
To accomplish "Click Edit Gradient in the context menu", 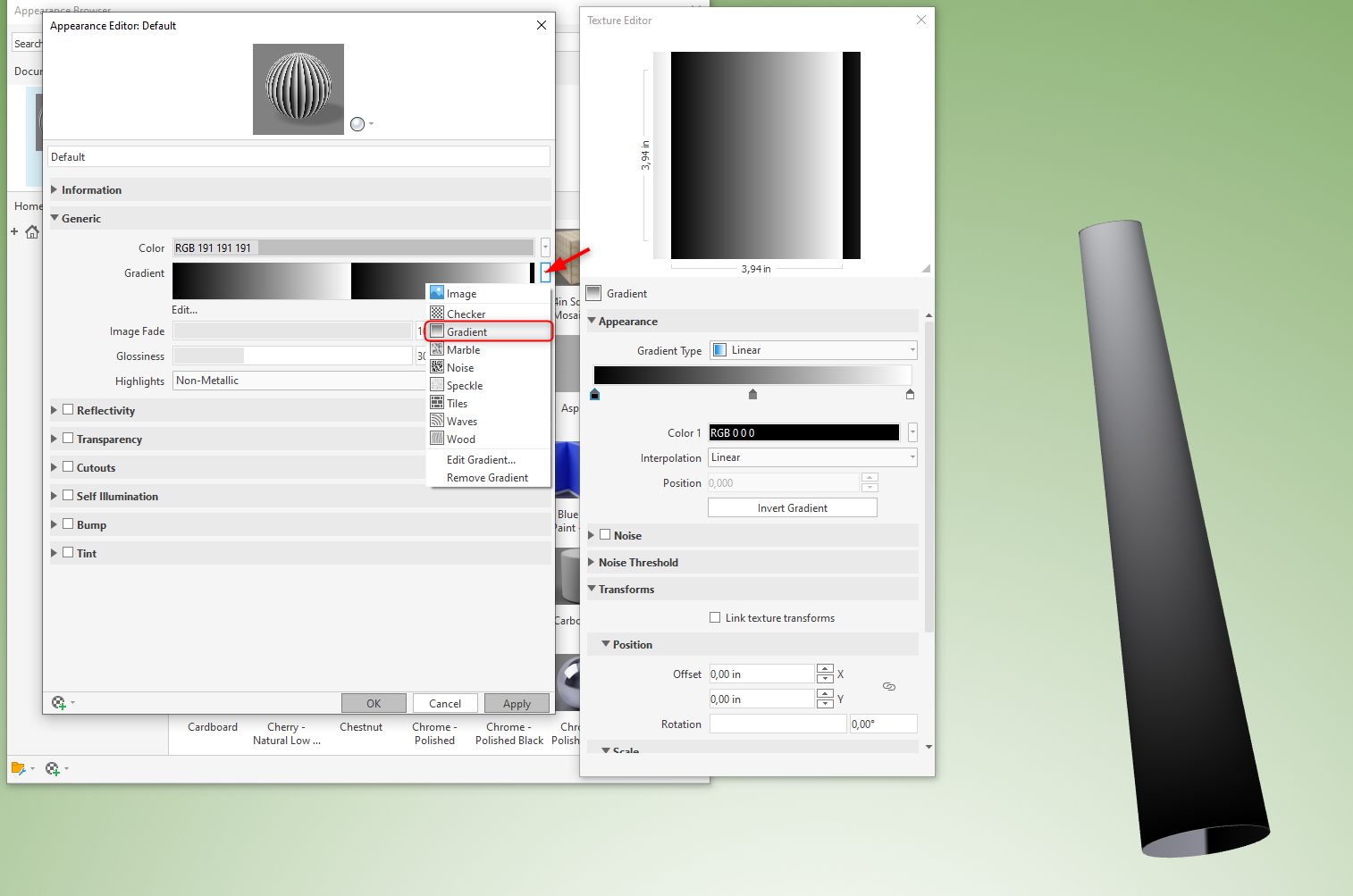I will [x=480, y=459].
